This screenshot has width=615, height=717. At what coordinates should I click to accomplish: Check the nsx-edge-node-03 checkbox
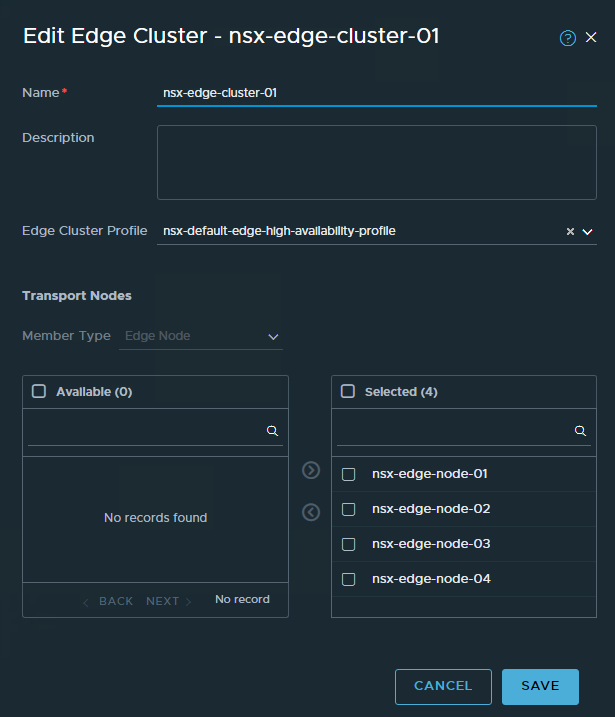[348, 544]
